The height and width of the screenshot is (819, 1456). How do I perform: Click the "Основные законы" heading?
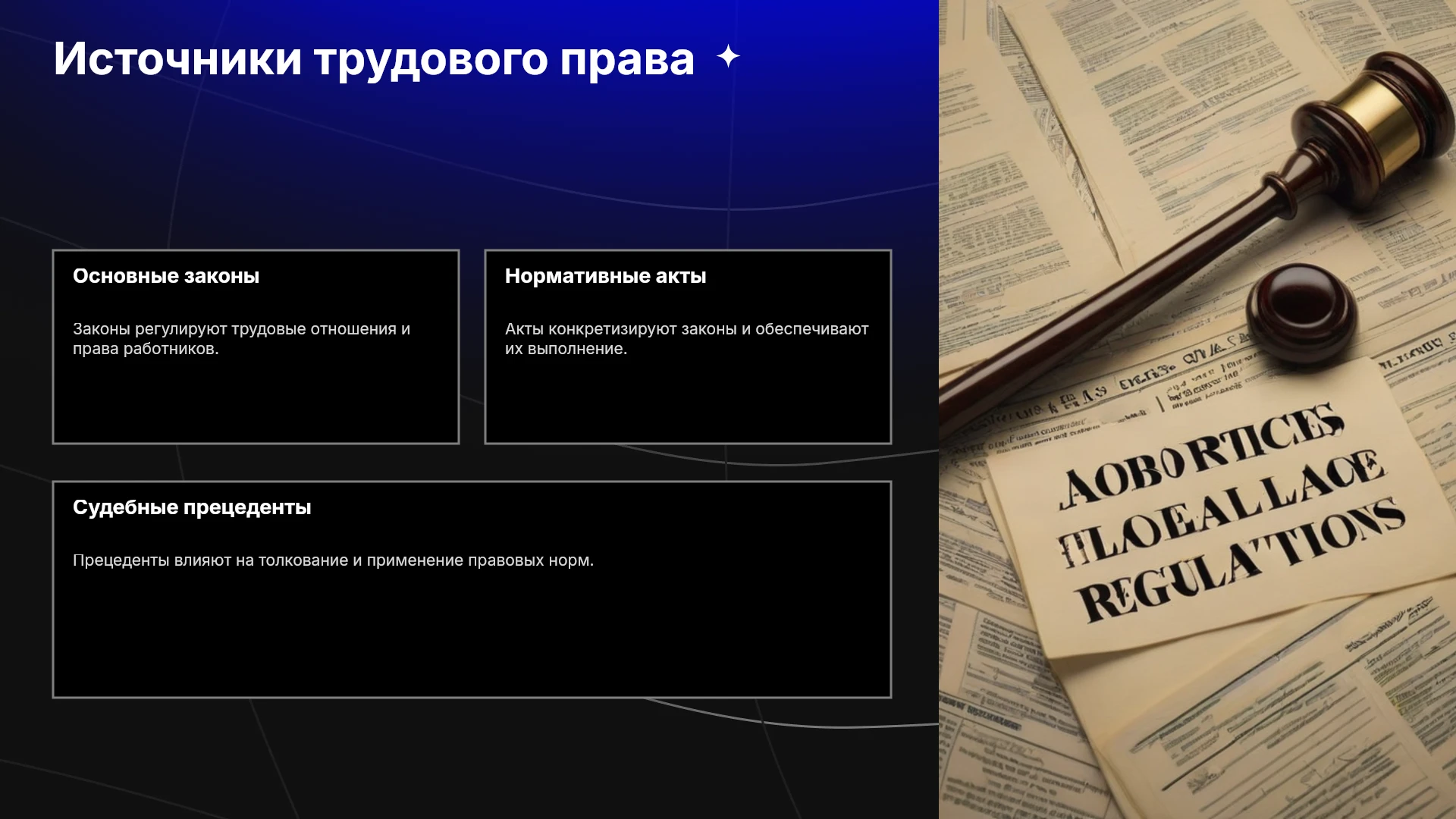[x=166, y=276]
